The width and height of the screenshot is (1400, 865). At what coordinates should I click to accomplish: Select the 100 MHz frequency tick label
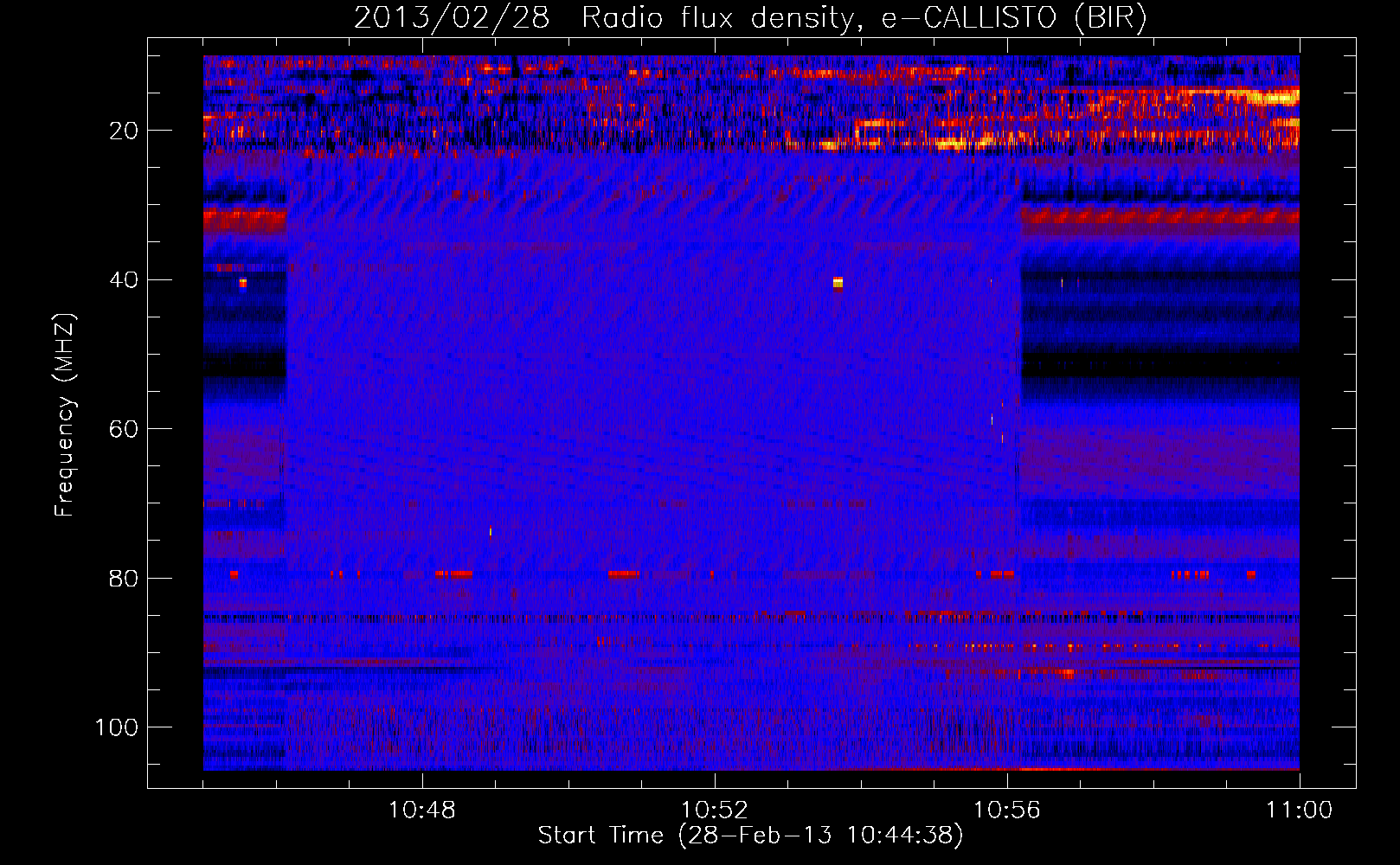pos(117,727)
